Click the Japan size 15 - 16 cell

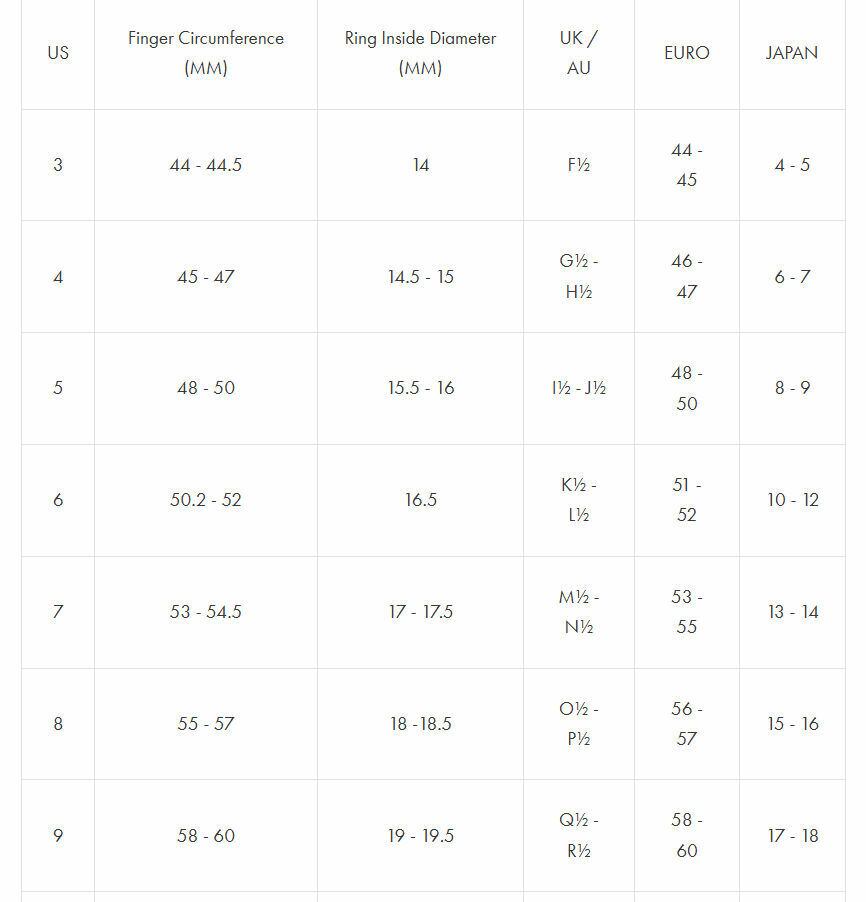tap(791, 724)
